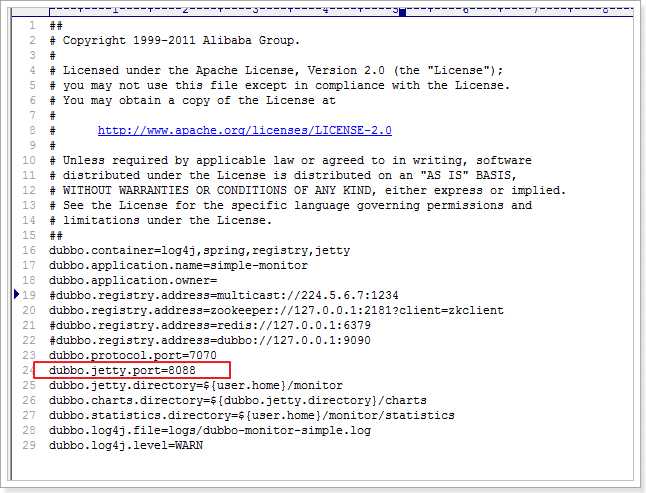
Task: Click the 'You may obtain a copy' comment line
Action: (192, 100)
